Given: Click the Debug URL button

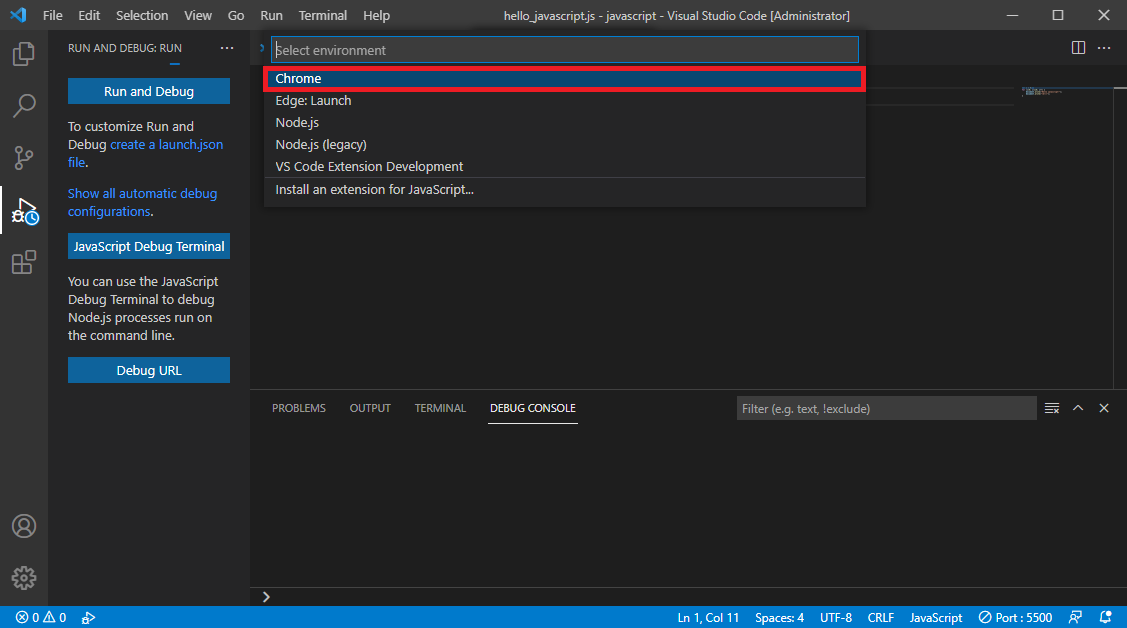Looking at the screenshot, I should (149, 370).
